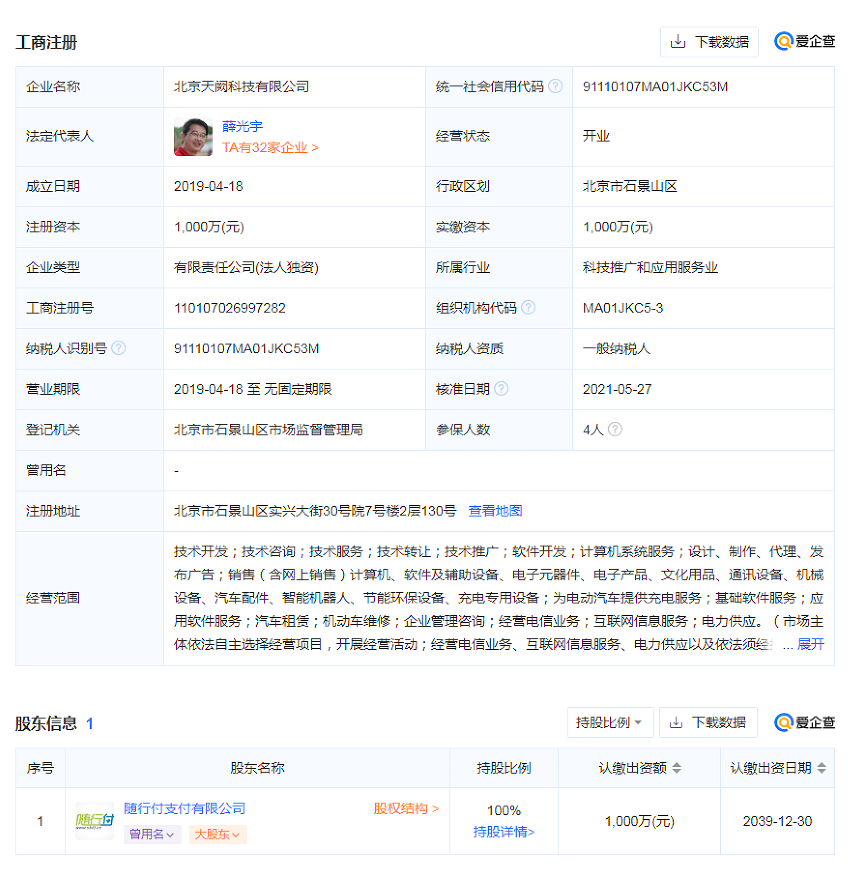This screenshot has width=848, height=871.
Task: Sort by 认缴出资日期 column arrows
Action: coord(821,768)
